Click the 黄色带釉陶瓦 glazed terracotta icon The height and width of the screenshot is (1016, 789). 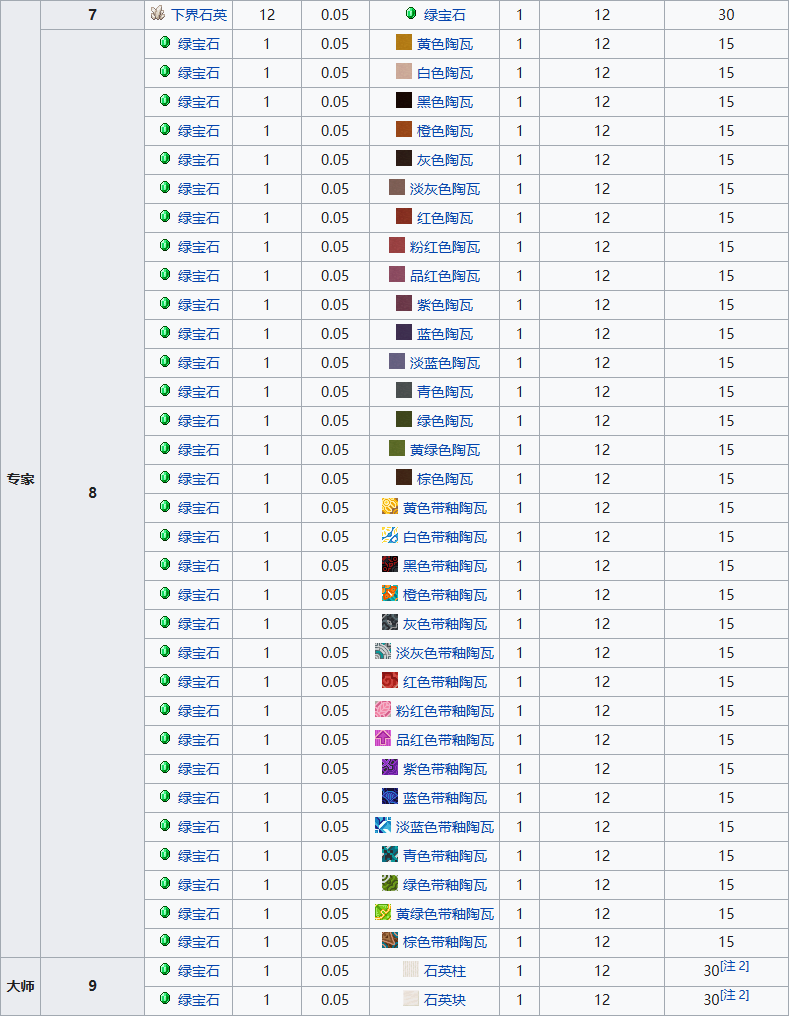(x=390, y=508)
